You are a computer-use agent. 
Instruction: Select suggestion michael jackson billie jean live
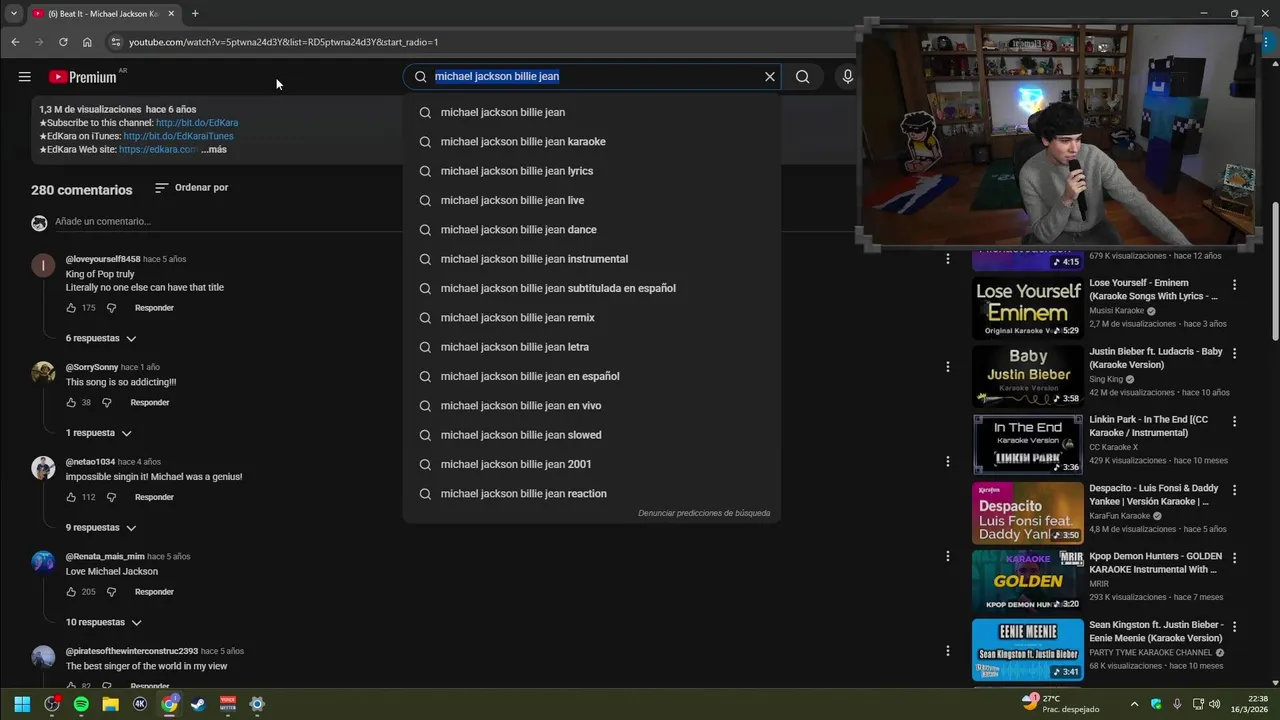[592, 200]
